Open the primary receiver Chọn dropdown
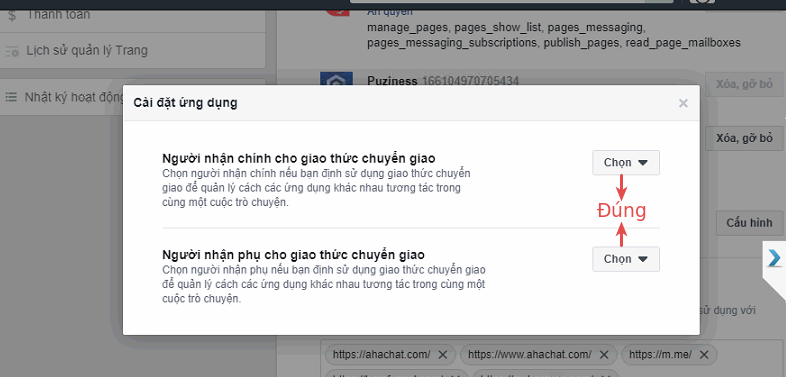Viewport: 786px width, 377px height. pos(626,162)
